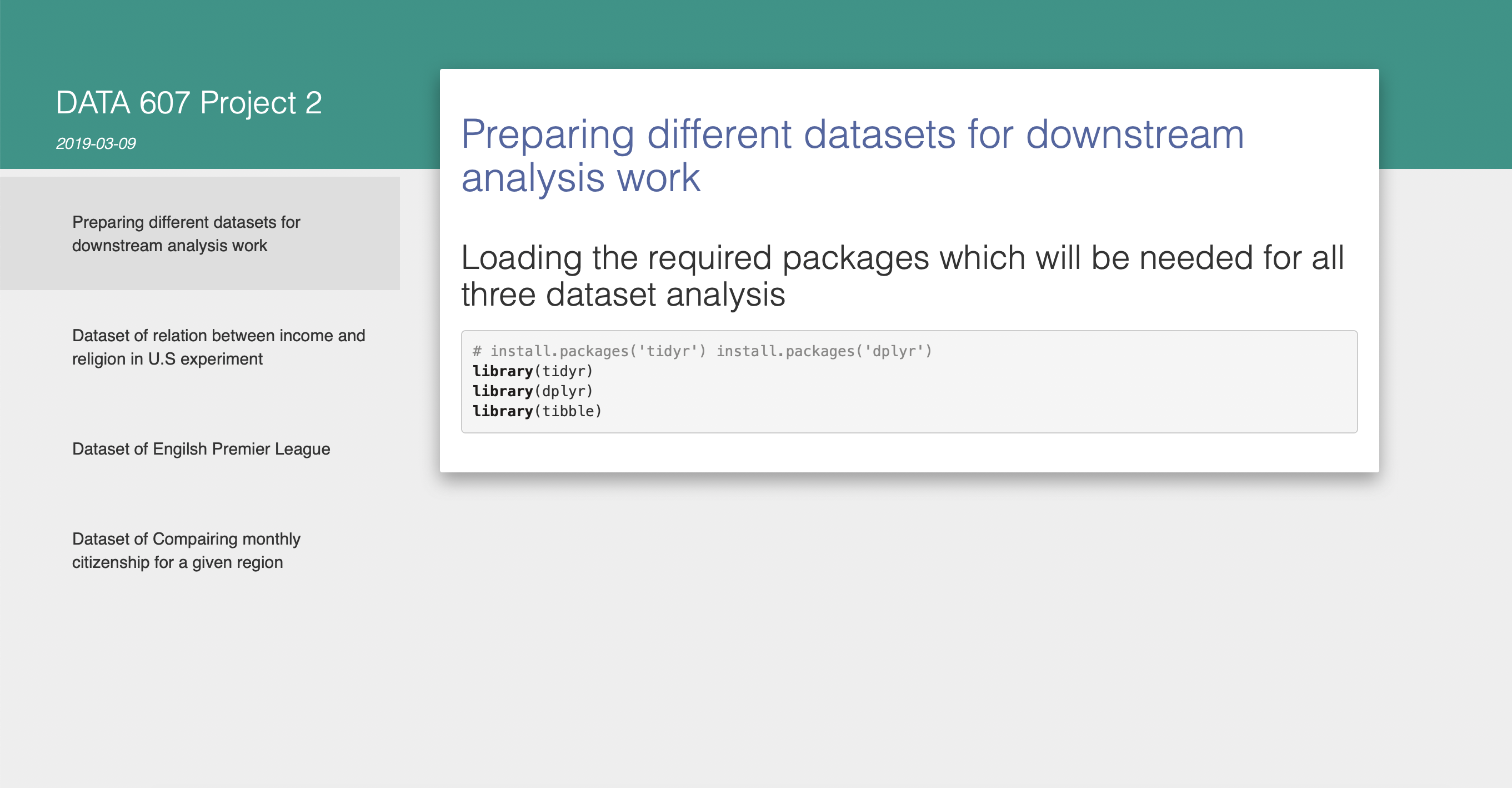Click the date "2019-03-09" under the title
The width and height of the screenshot is (1512, 788).
(x=97, y=142)
